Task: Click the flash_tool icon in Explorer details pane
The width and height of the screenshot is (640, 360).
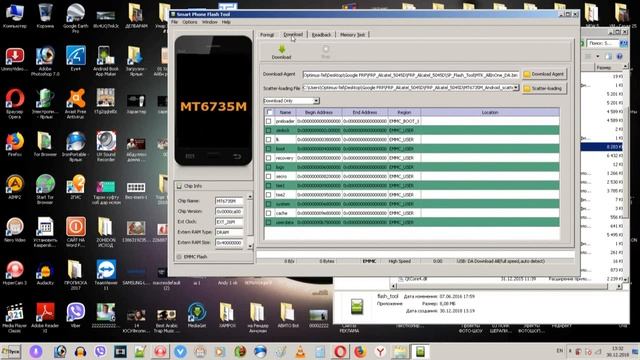Action: 357,306
